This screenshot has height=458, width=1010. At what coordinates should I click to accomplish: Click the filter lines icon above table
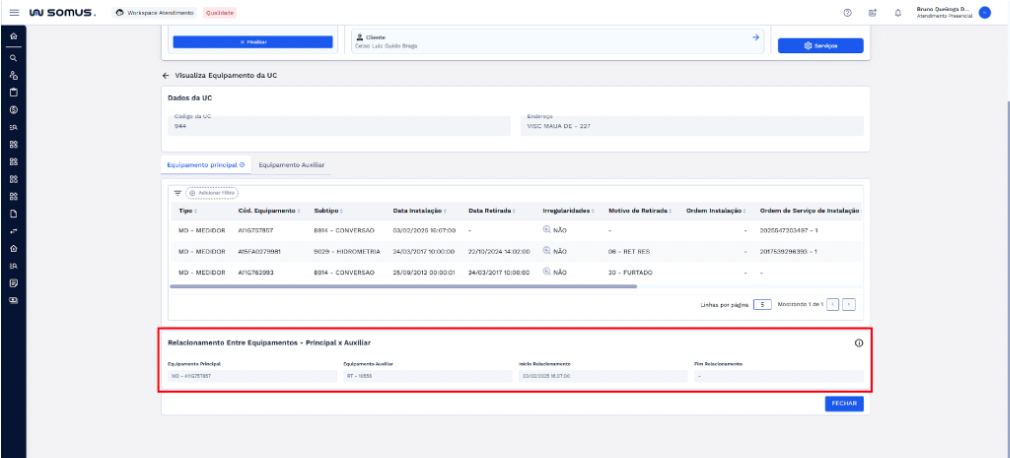coord(178,193)
